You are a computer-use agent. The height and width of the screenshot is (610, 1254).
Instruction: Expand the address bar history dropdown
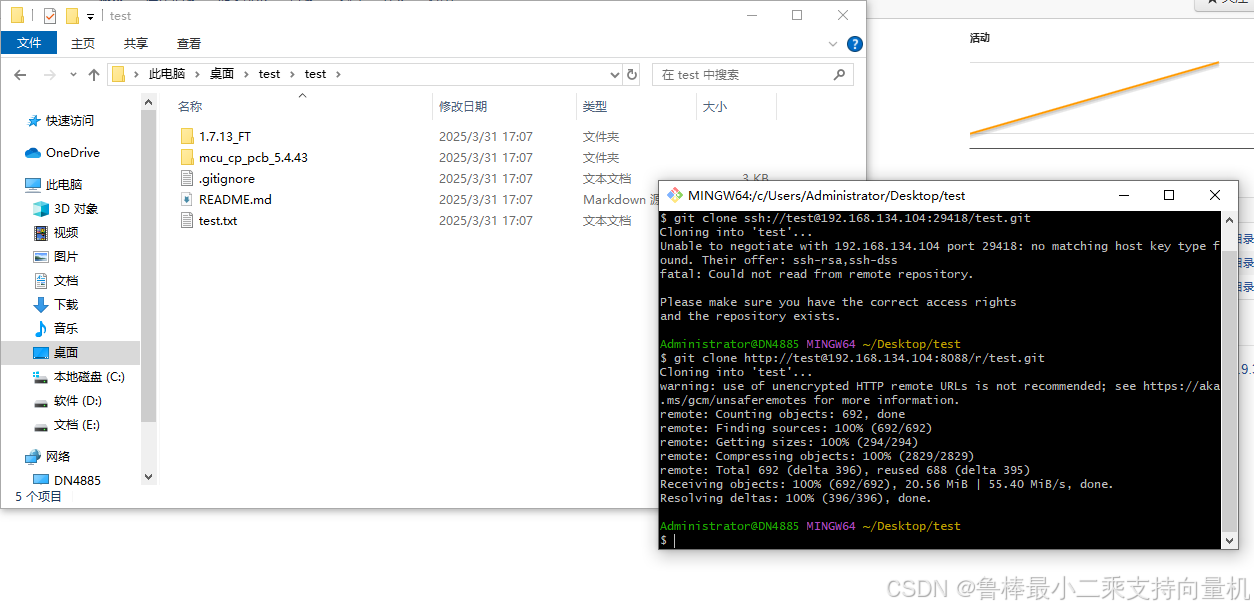[615, 74]
